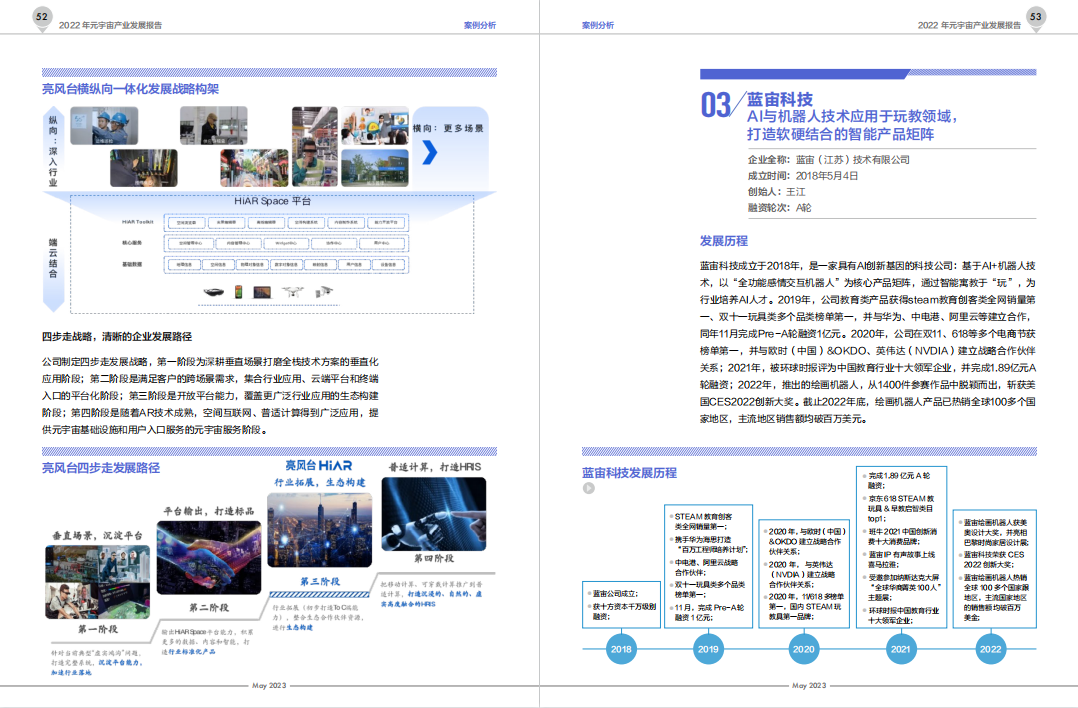Open the photo of two workers in blue helmets
Image resolution: width=1078 pixels, height=708 pixels.
[104, 126]
